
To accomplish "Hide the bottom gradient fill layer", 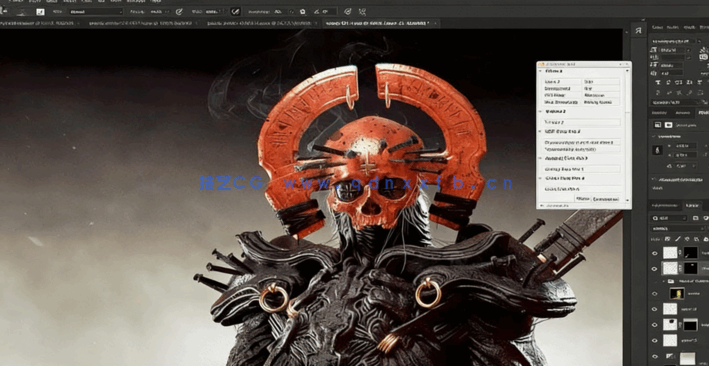I will pos(654,357).
